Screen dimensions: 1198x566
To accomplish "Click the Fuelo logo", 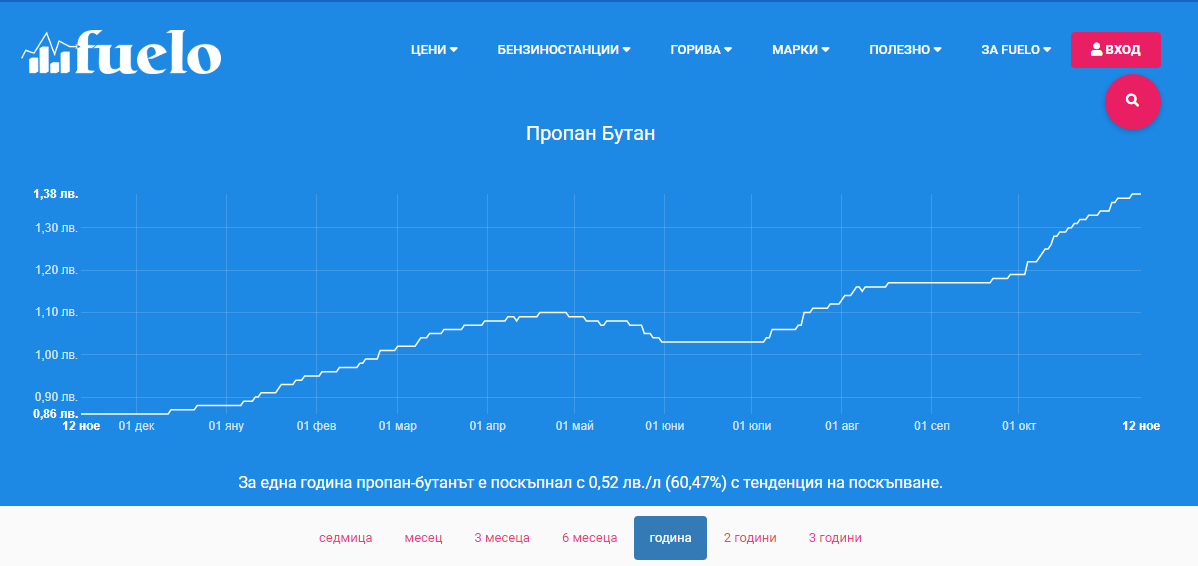I will [121, 52].
